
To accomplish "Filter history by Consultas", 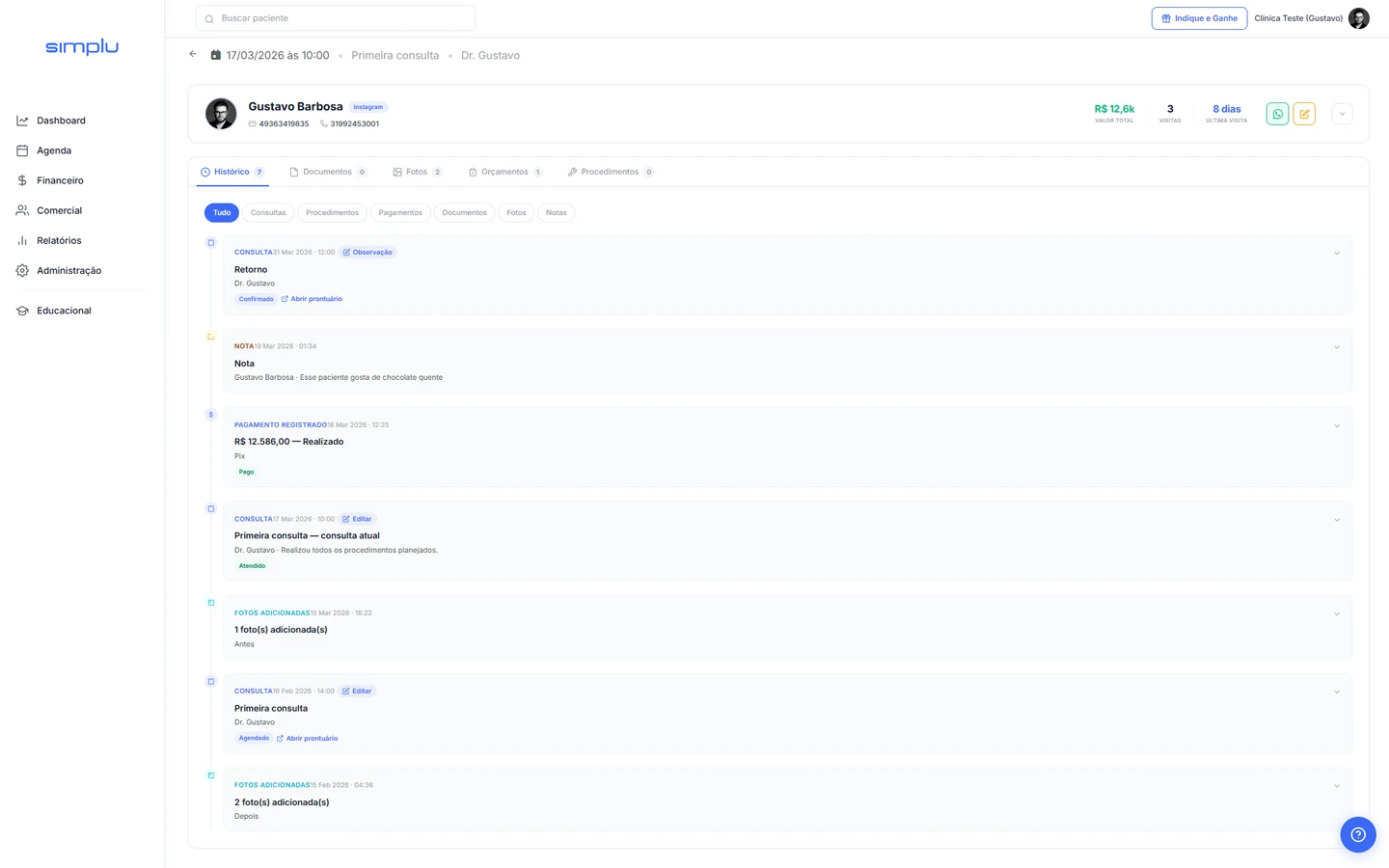I will 268,212.
